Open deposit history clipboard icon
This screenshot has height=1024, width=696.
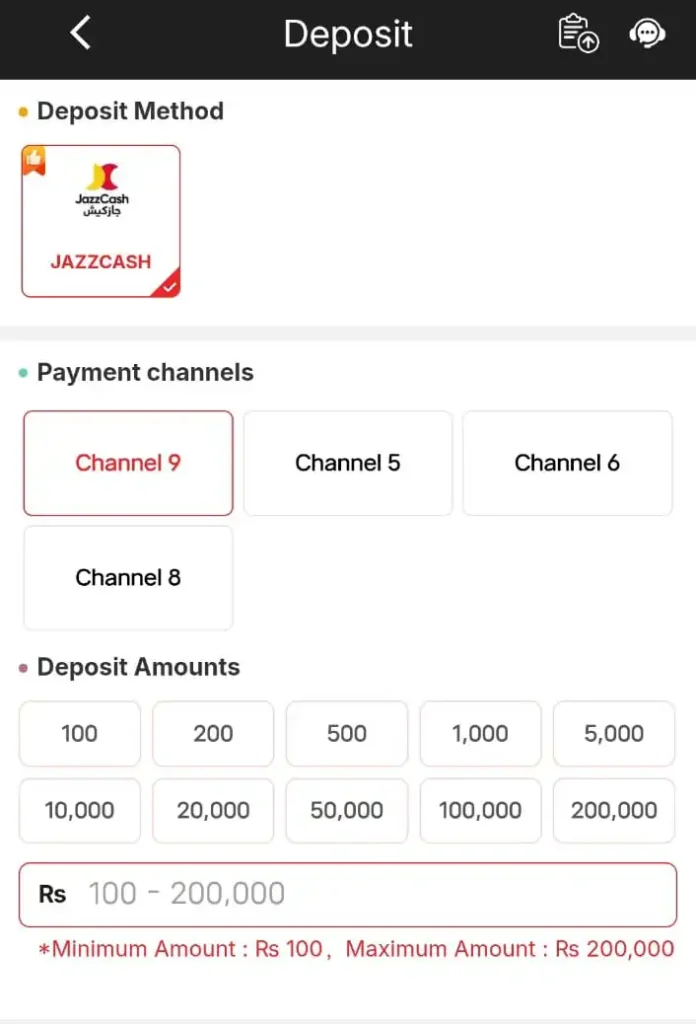coord(577,34)
